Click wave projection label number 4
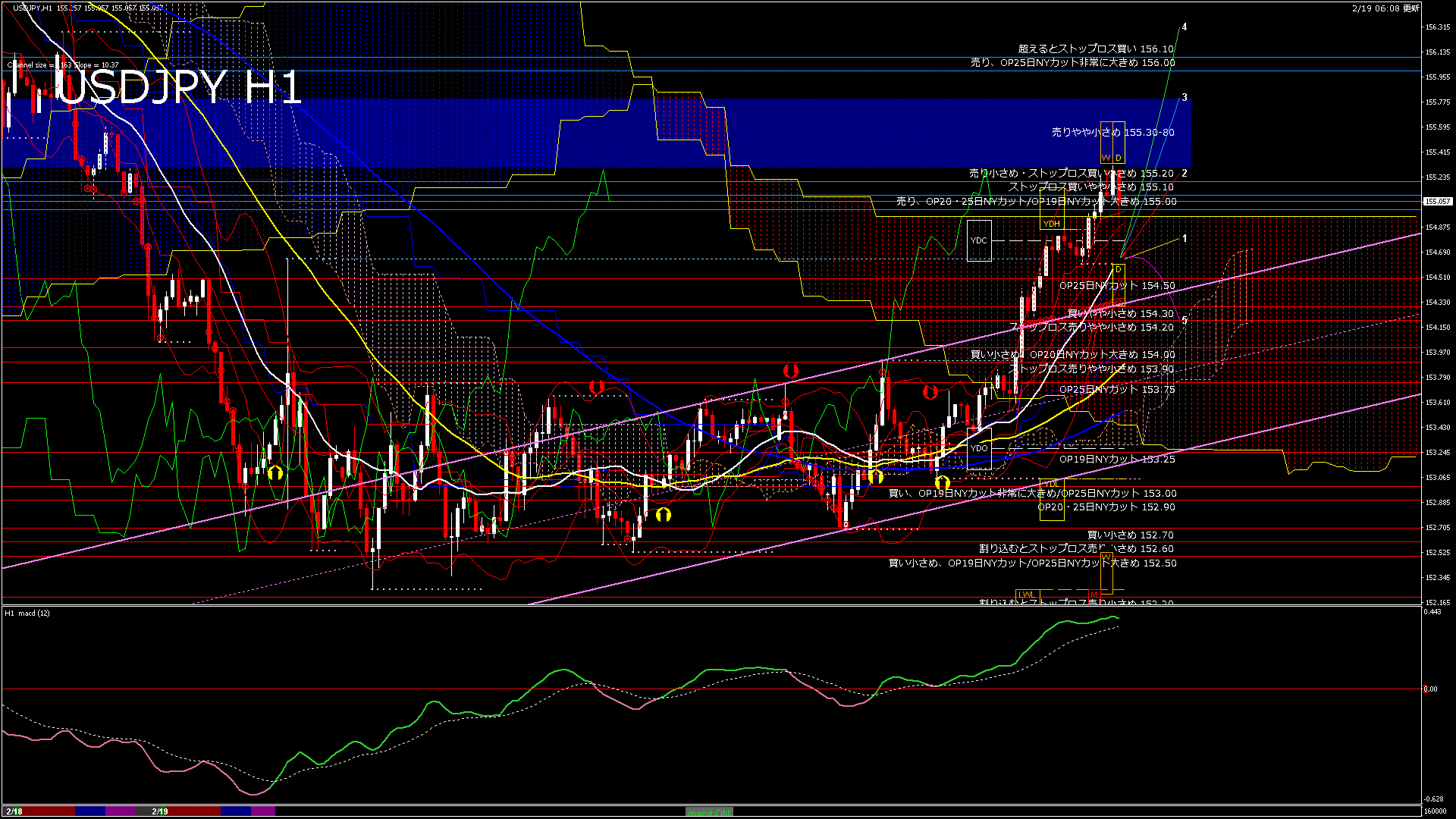This screenshot has width=1456, height=819. [1185, 27]
